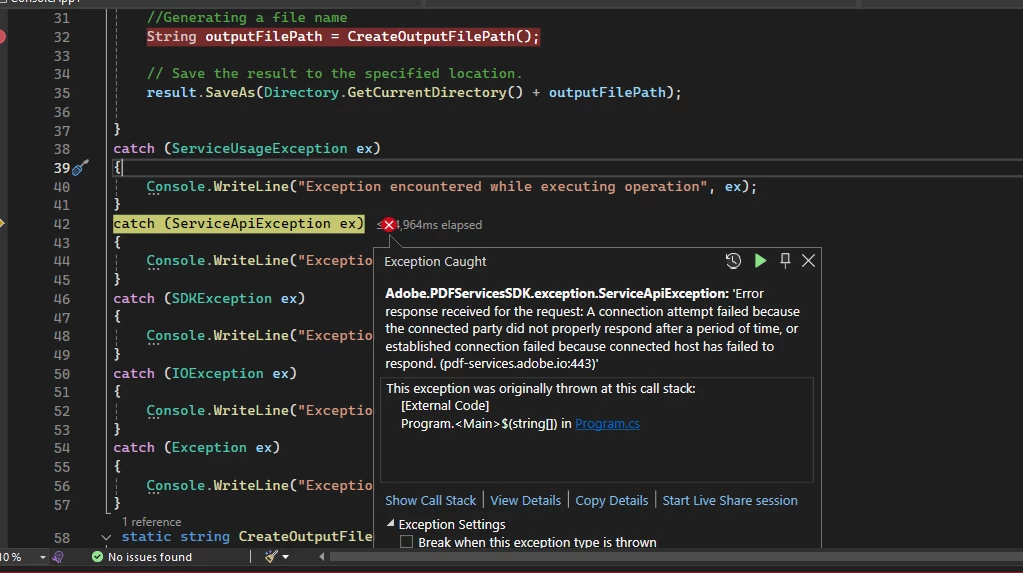This screenshot has height=573, width=1023.
Task: Click SDKException on line 46
Action: [221, 299]
